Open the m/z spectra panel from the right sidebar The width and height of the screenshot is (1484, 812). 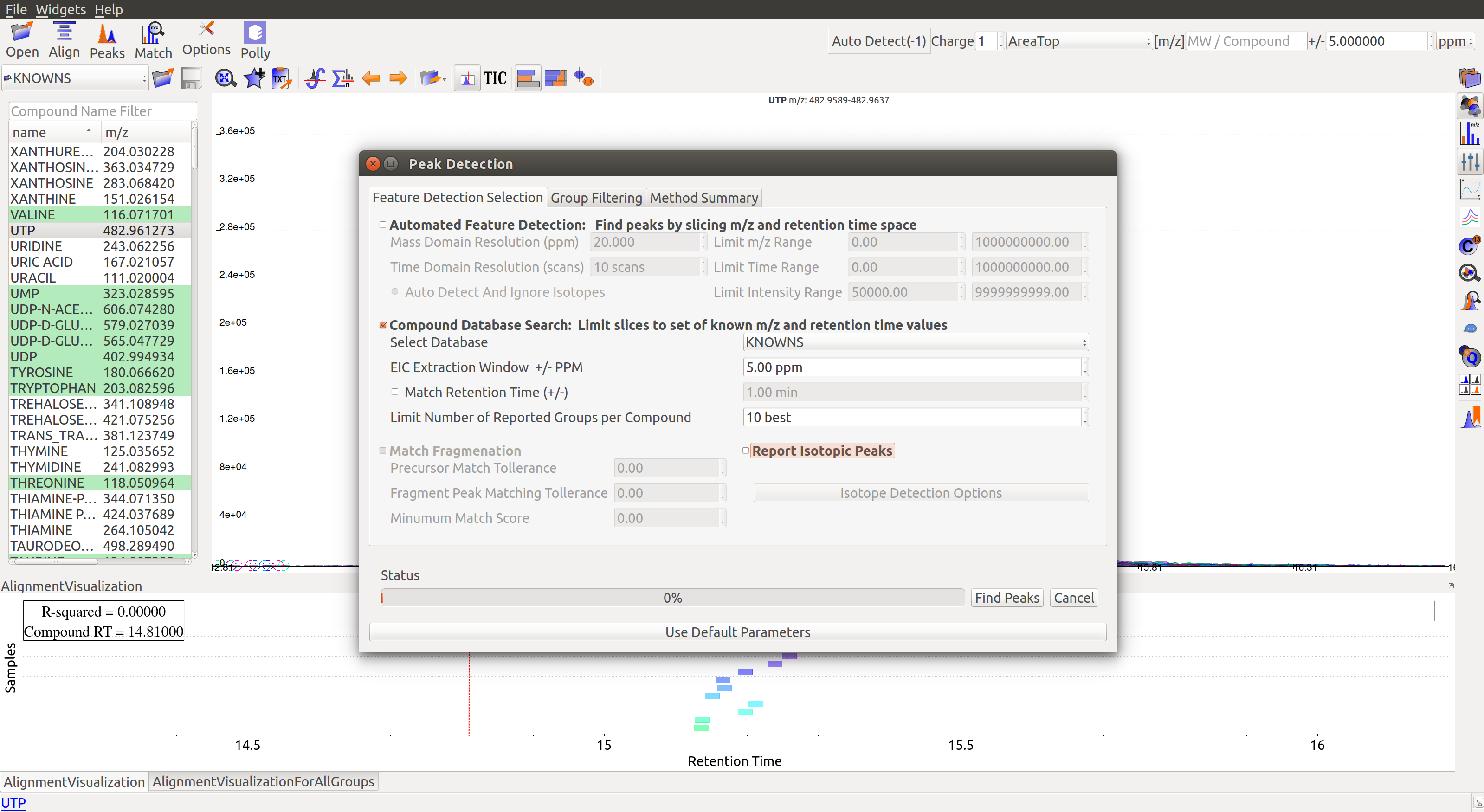point(1470,134)
